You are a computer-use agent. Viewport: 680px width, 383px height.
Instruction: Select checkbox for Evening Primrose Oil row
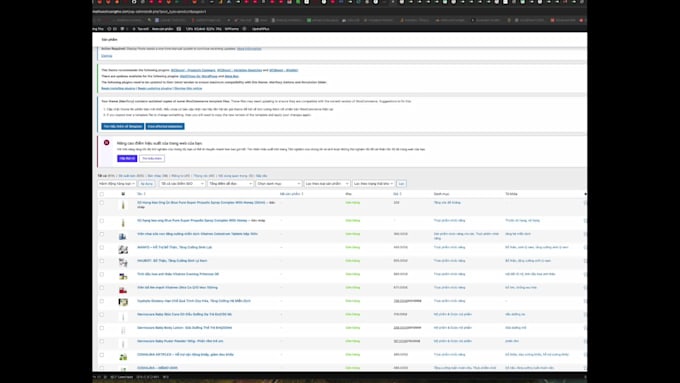(x=102, y=274)
